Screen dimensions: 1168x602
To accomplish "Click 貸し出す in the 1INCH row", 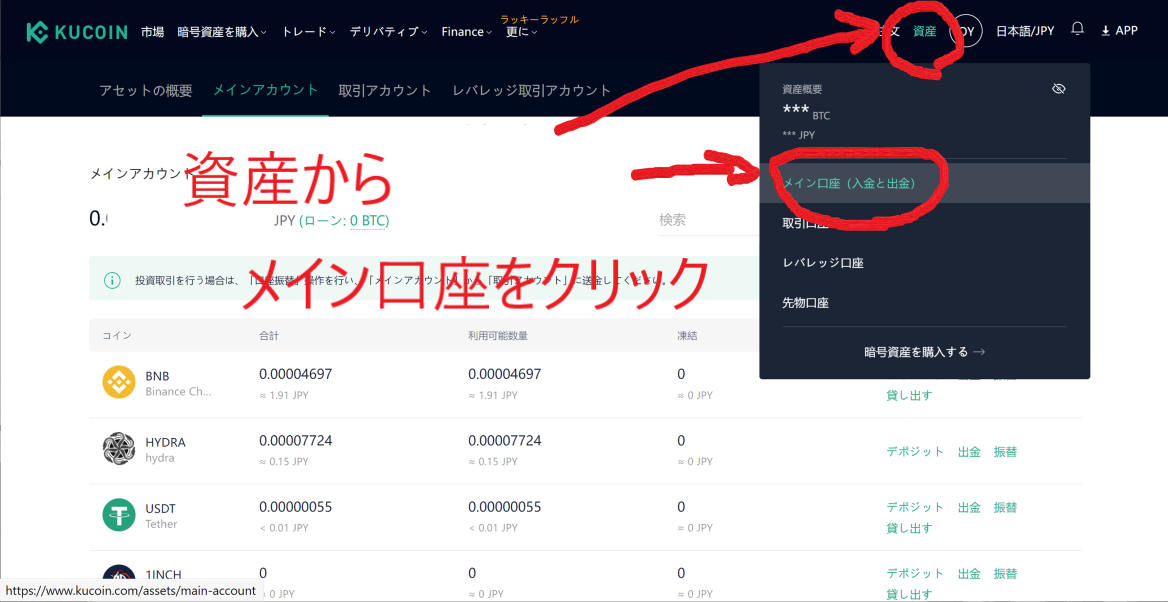I will click(909, 595).
